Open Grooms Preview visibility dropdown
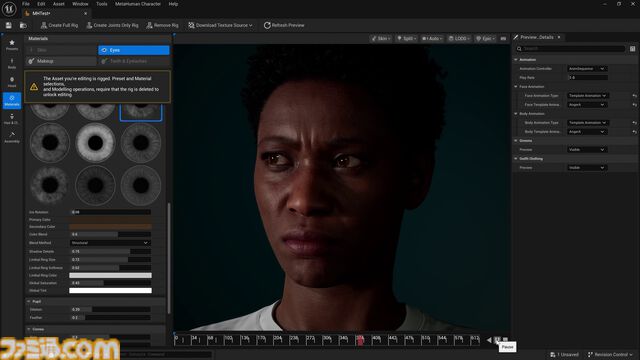 pyautogui.click(x=587, y=149)
